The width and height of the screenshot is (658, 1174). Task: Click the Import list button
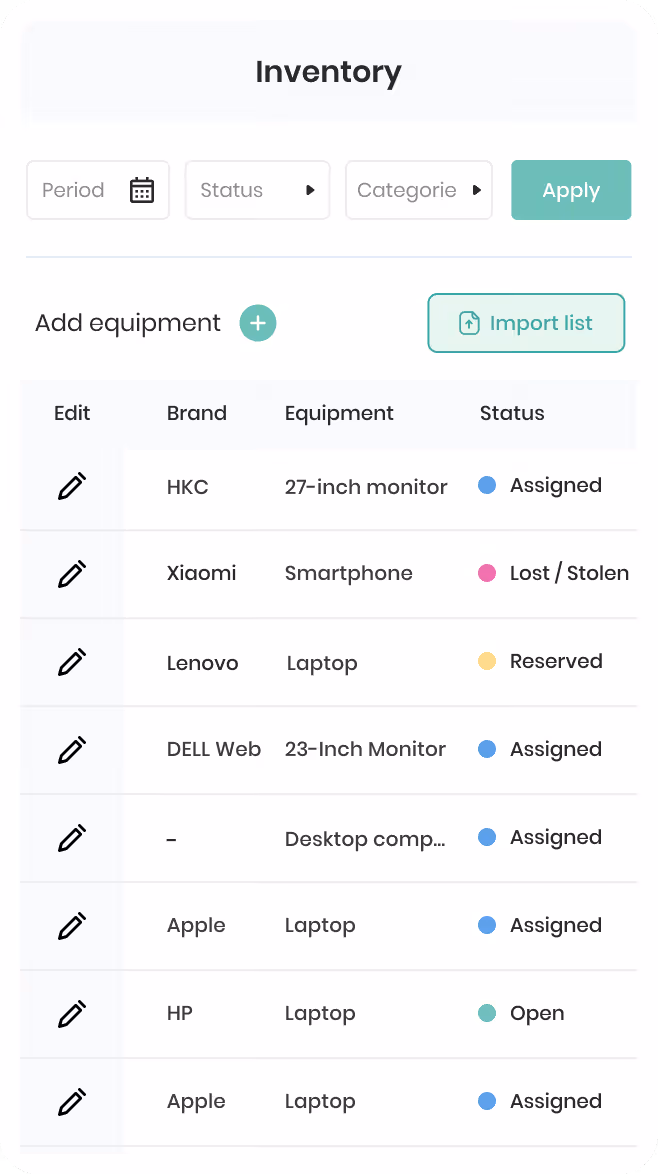tap(526, 323)
